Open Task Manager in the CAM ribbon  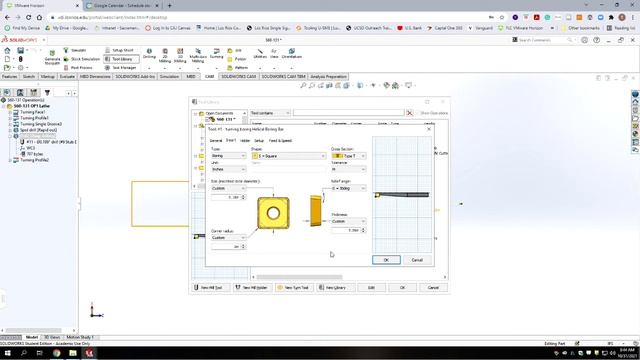pos(120,68)
